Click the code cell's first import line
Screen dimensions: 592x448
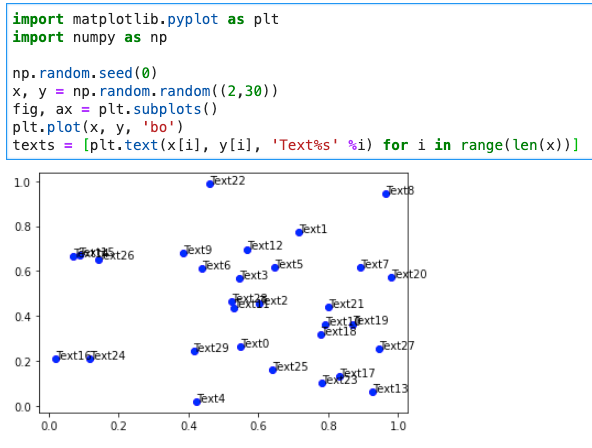pos(146,19)
